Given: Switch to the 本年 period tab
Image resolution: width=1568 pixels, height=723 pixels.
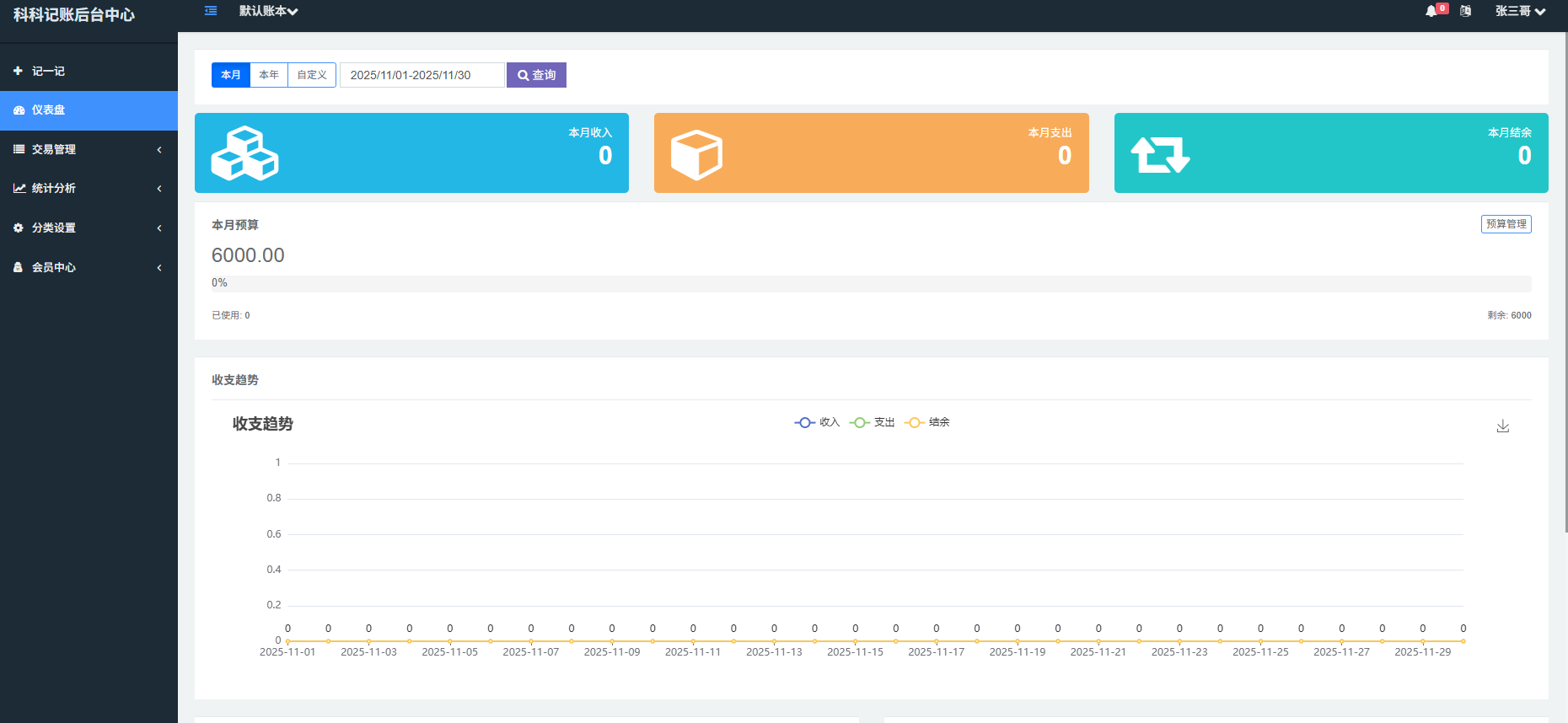Looking at the screenshot, I should 269,75.
